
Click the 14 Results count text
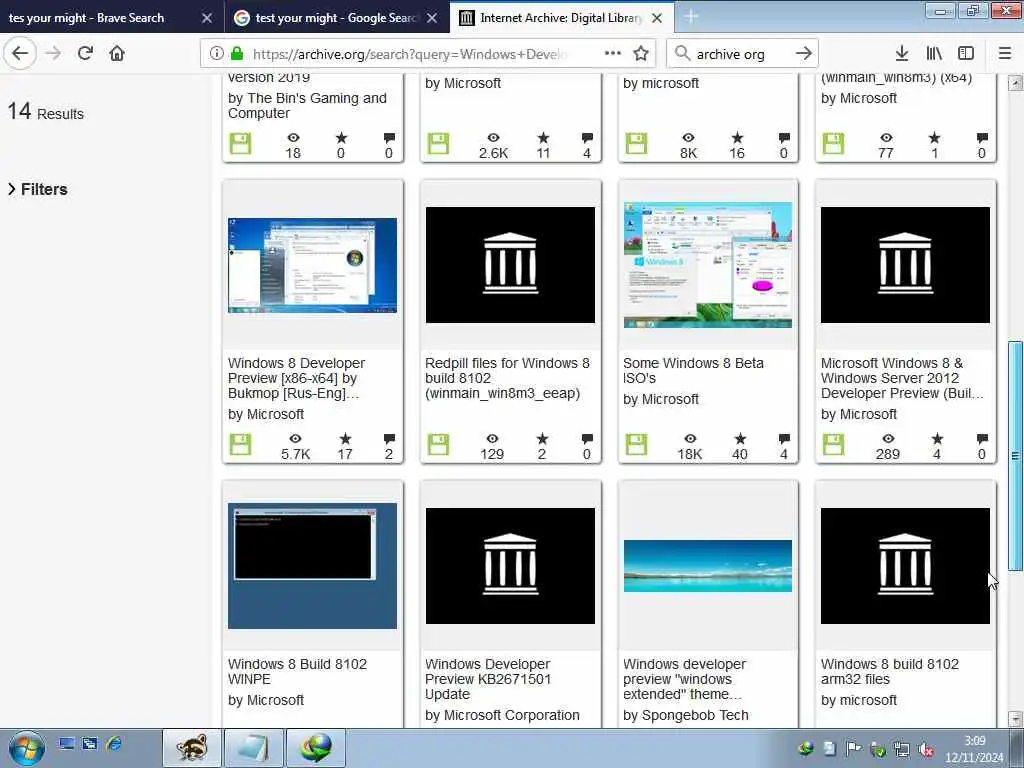46,112
